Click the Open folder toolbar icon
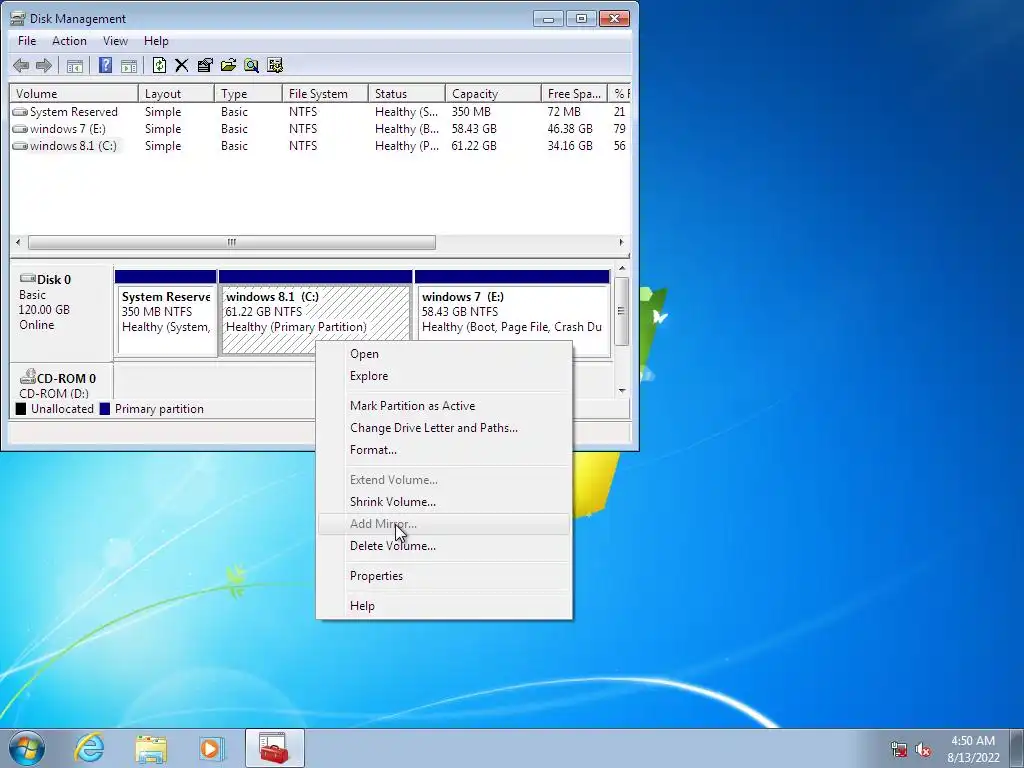The height and width of the screenshot is (768, 1024). click(229, 65)
